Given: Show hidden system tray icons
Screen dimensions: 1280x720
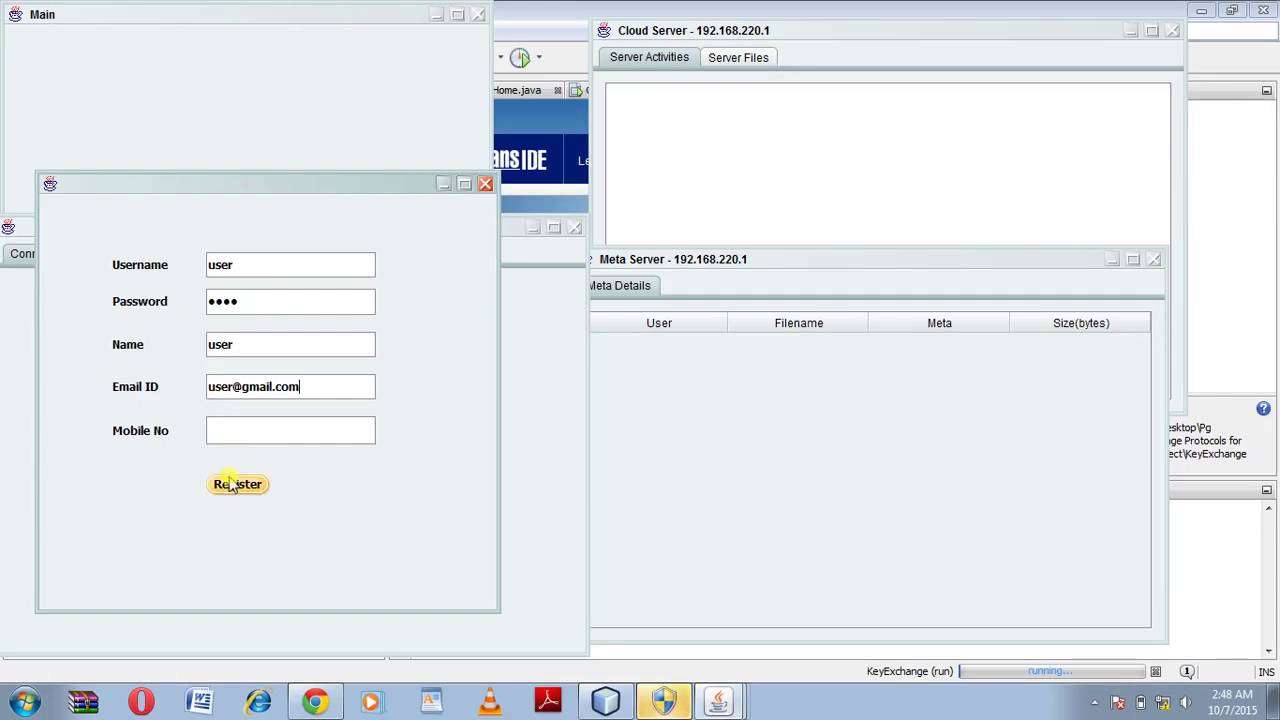Looking at the screenshot, I should [1094, 702].
